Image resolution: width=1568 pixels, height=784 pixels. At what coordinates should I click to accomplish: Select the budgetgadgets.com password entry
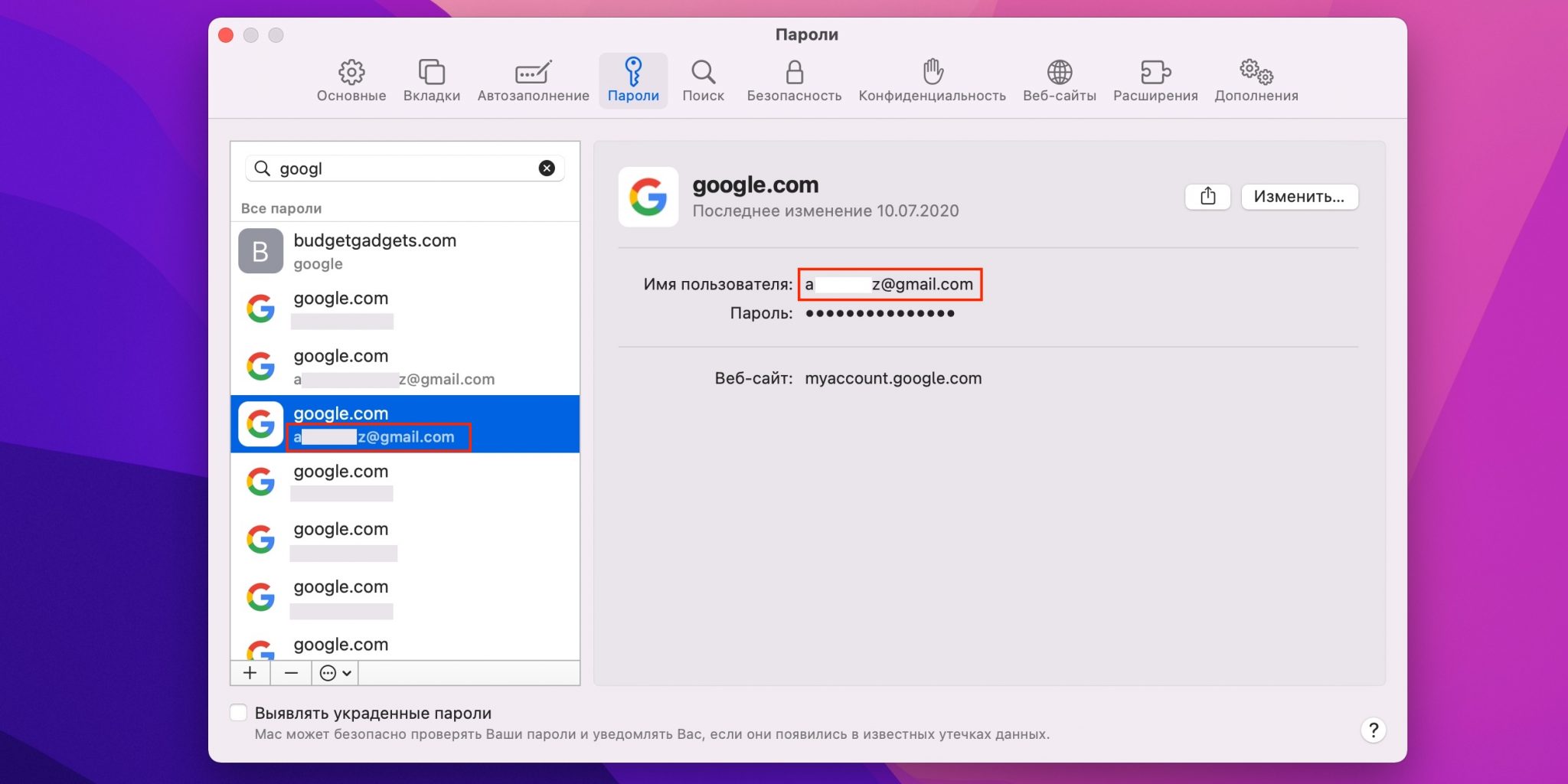click(405, 251)
